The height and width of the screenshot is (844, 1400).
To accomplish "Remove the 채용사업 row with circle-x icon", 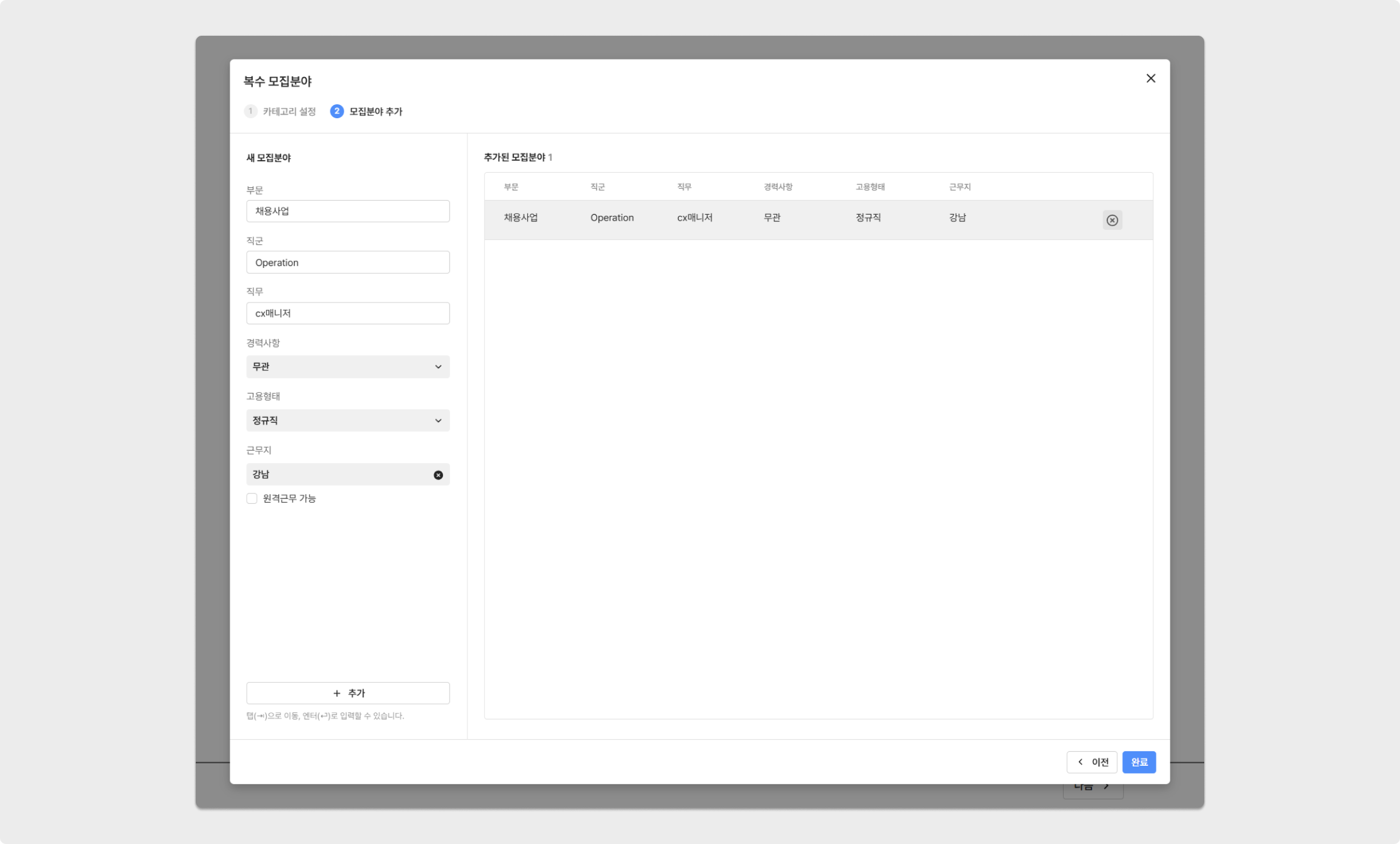I will pyautogui.click(x=1112, y=220).
